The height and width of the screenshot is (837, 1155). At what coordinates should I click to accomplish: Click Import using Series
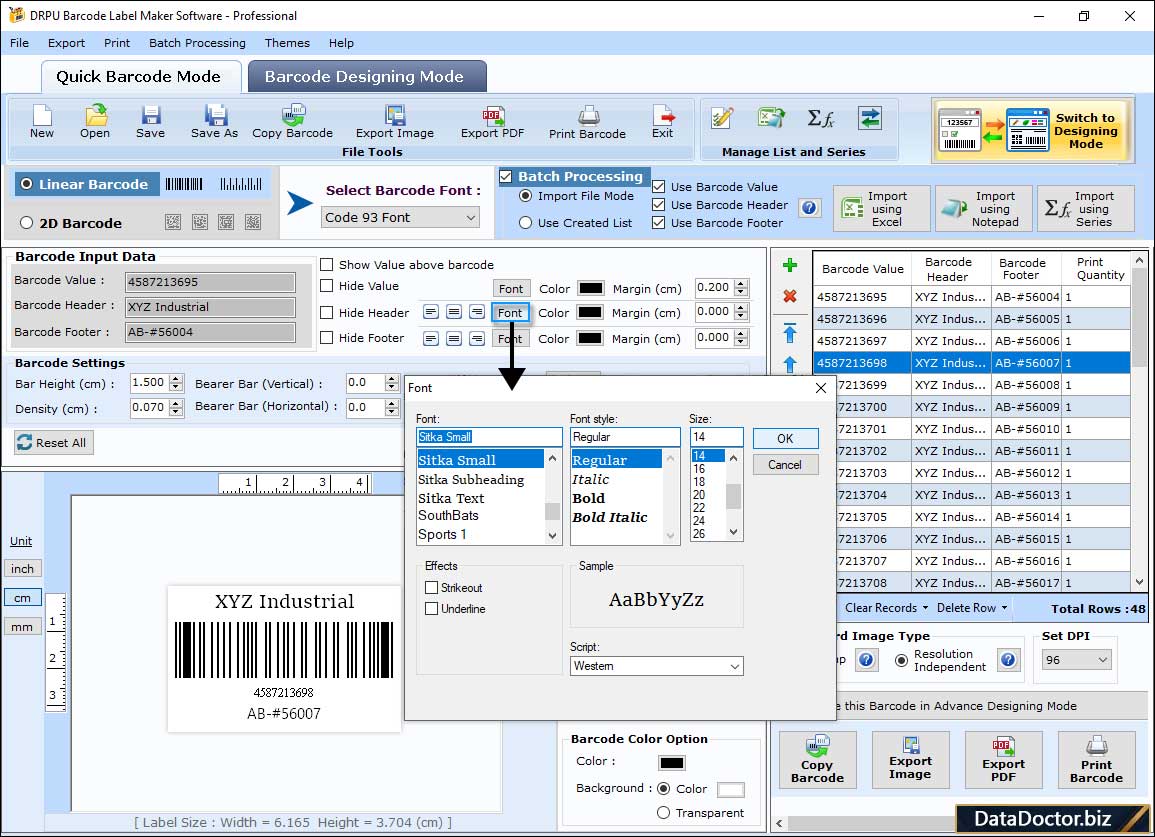coord(1086,209)
